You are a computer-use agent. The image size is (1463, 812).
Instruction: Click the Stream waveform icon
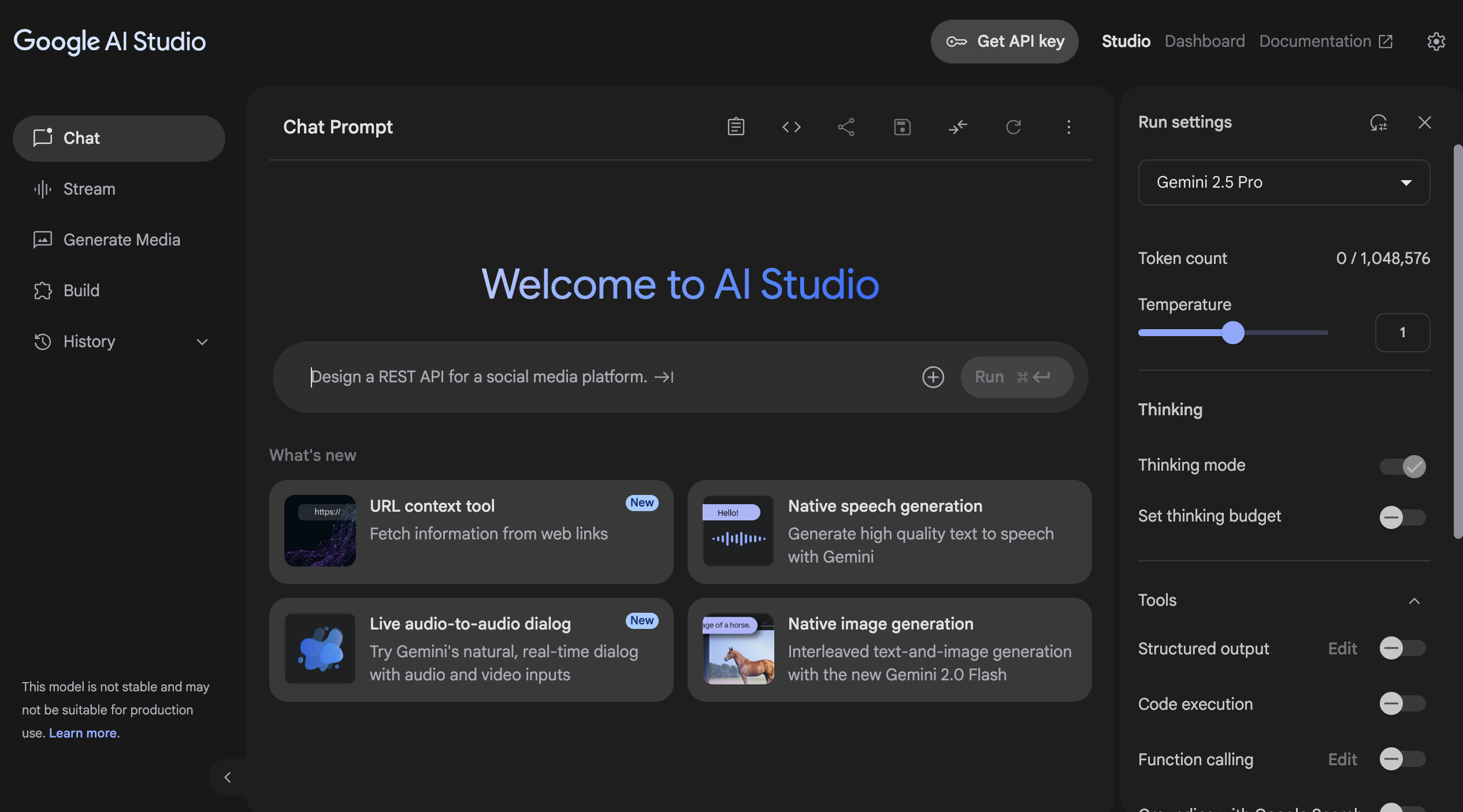click(43, 189)
